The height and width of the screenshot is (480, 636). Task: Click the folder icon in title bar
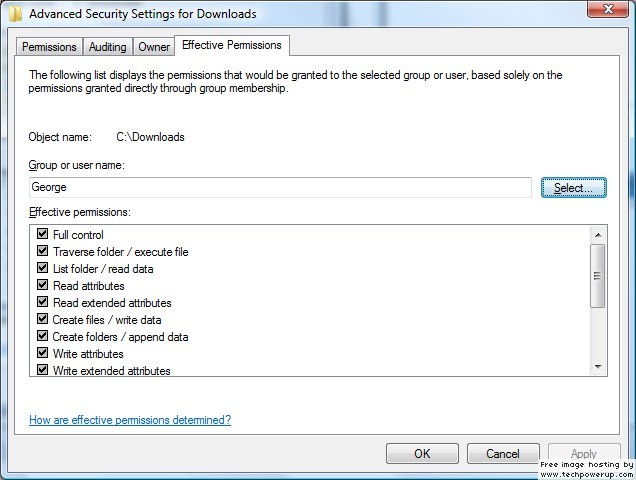click(x=15, y=13)
